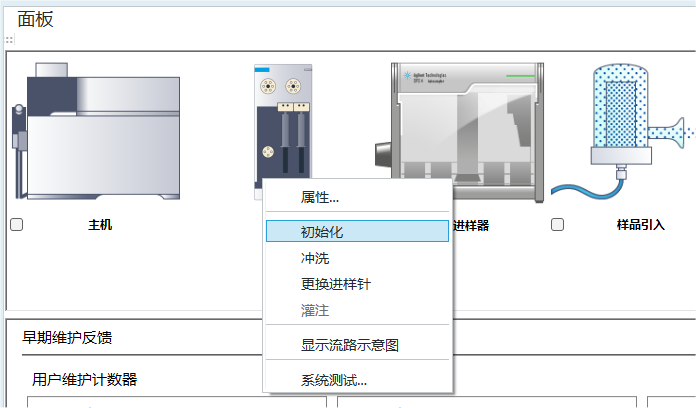Click the 早期维护反馈 section heading
The height and width of the screenshot is (408, 696).
[x=67, y=338]
